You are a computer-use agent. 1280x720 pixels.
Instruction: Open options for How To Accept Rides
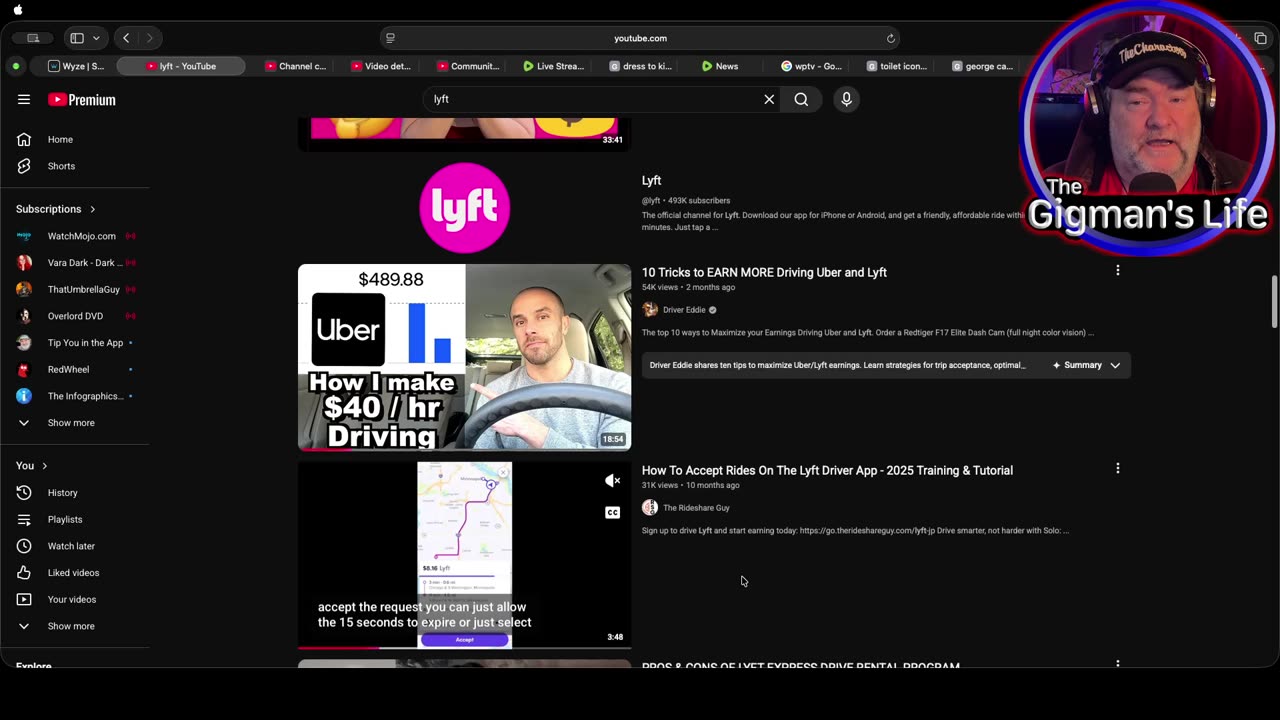click(x=1118, y=468)
